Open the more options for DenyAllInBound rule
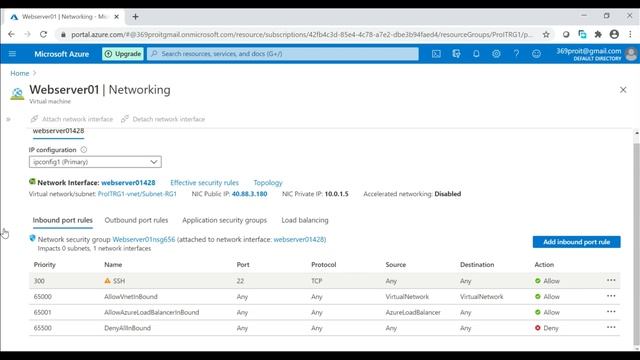 (611, 328)
